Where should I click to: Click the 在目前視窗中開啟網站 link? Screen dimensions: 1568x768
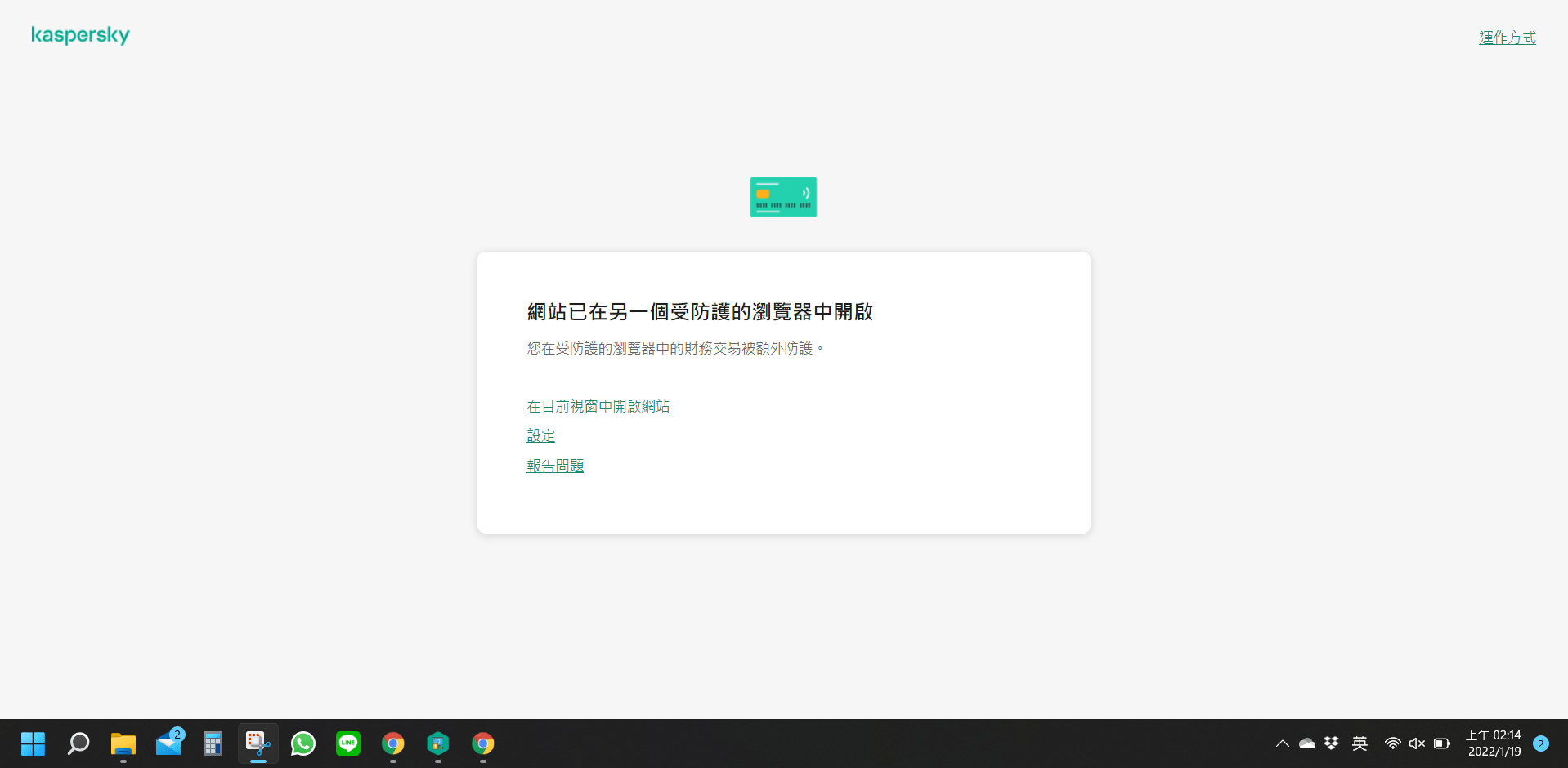(x=598, y=406)
